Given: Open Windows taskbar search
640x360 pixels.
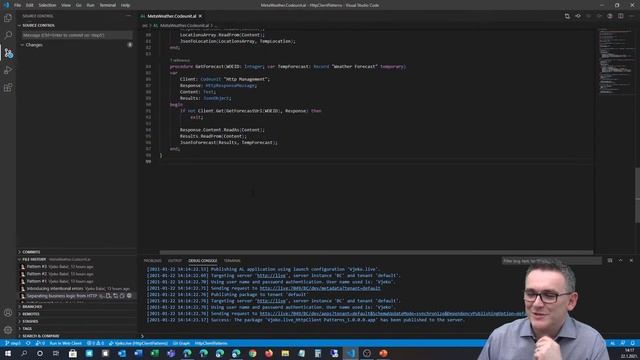Looking at the screenshot, I should tap(24, 353).
